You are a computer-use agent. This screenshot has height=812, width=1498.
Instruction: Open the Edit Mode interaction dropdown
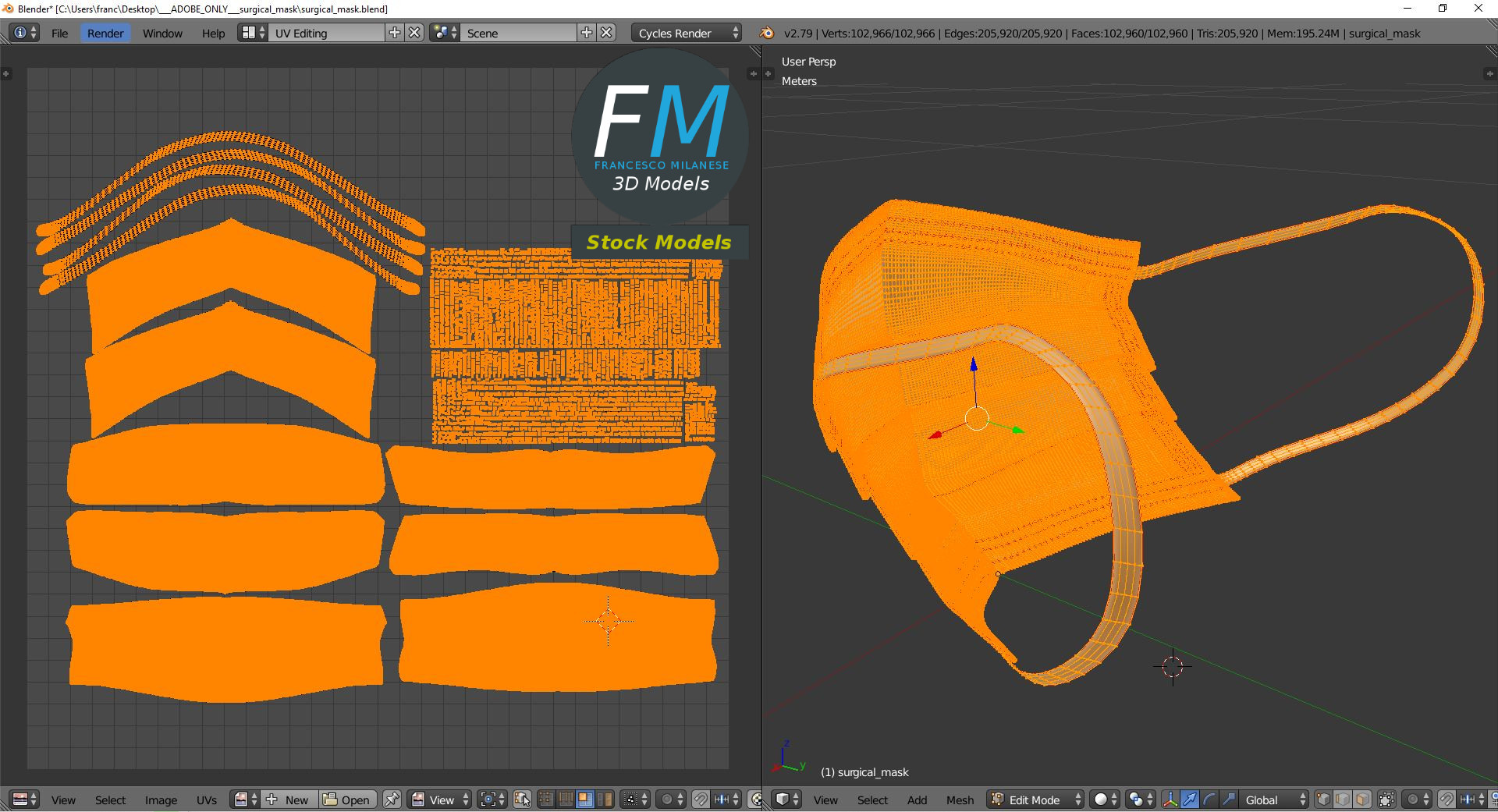click(x=1036, y=800)
